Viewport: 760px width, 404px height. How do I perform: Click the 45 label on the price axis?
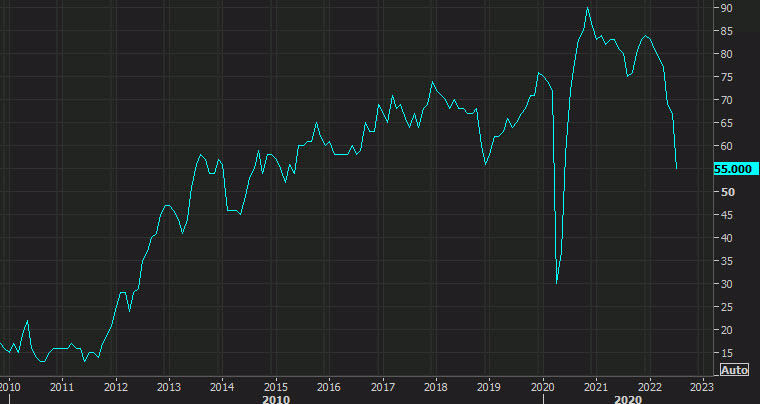click(x=726, y=215)
